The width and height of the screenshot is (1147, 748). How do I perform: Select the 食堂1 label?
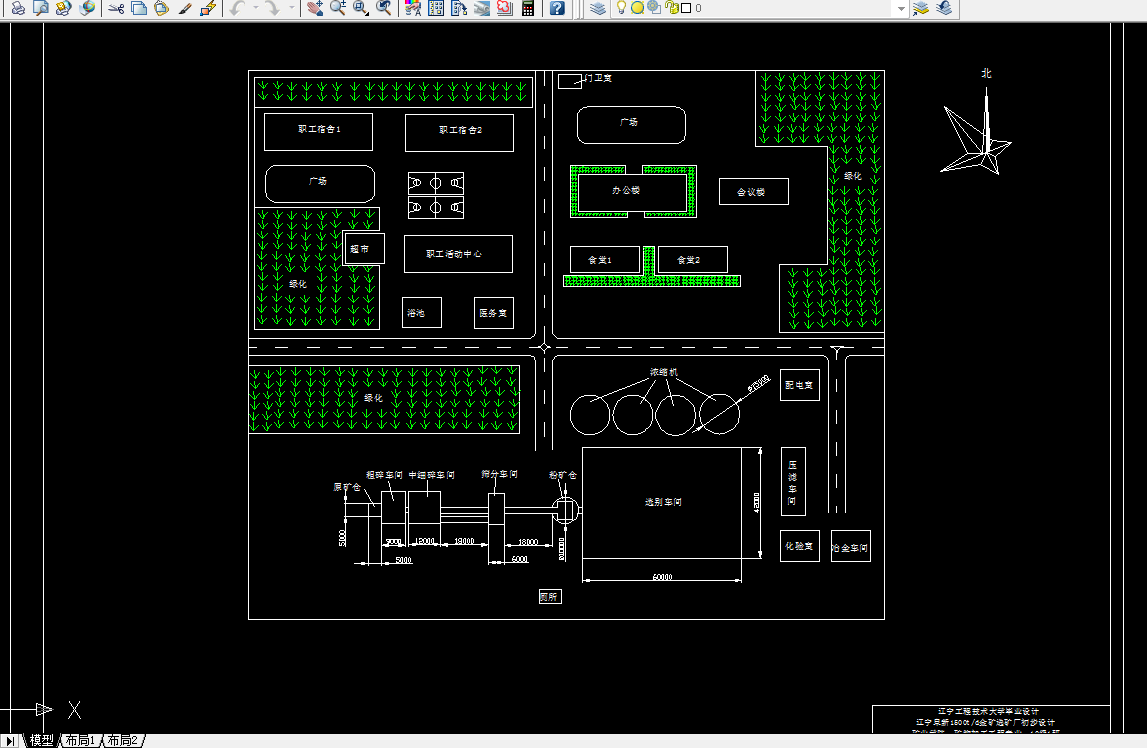[600, 260]
